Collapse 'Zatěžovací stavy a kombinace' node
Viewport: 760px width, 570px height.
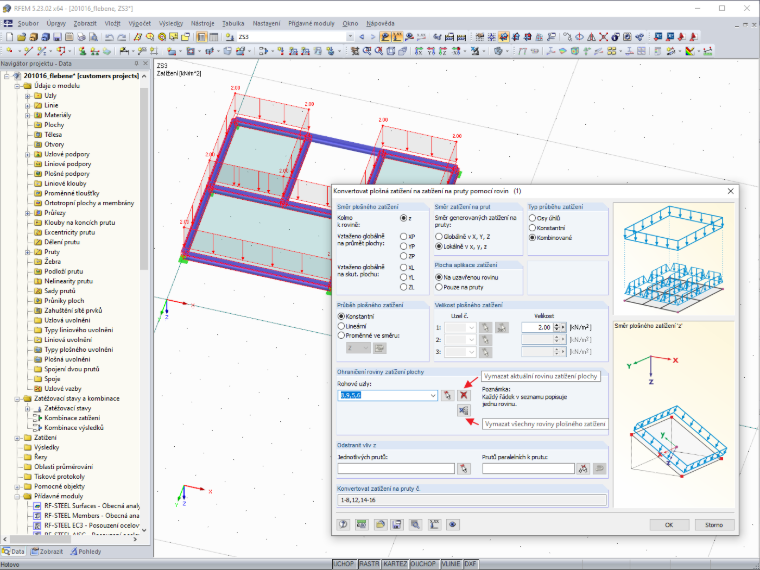17,399
